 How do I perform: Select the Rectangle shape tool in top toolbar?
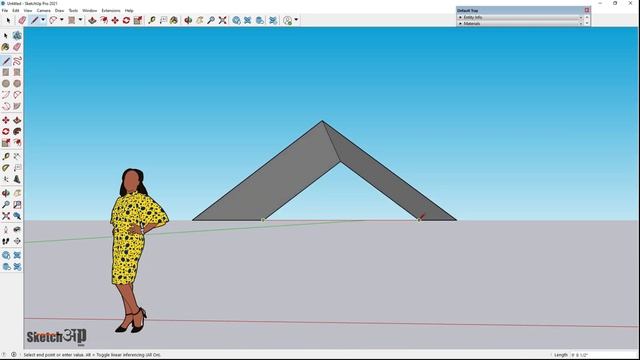(72, 20)
